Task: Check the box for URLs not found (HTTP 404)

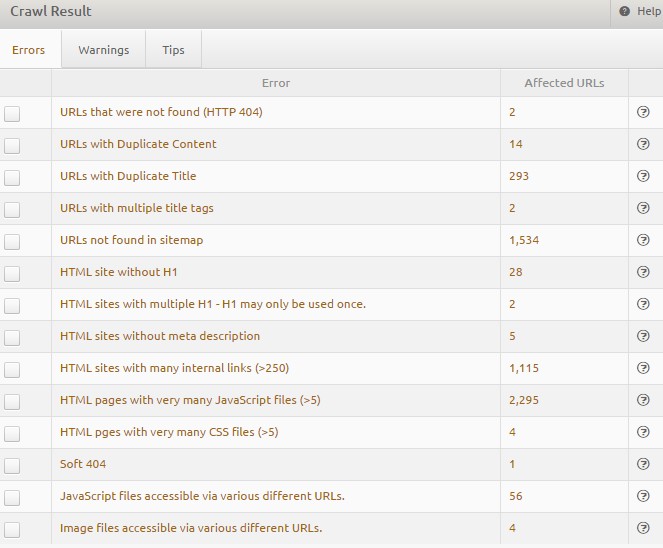Action: tap(12, 113)
